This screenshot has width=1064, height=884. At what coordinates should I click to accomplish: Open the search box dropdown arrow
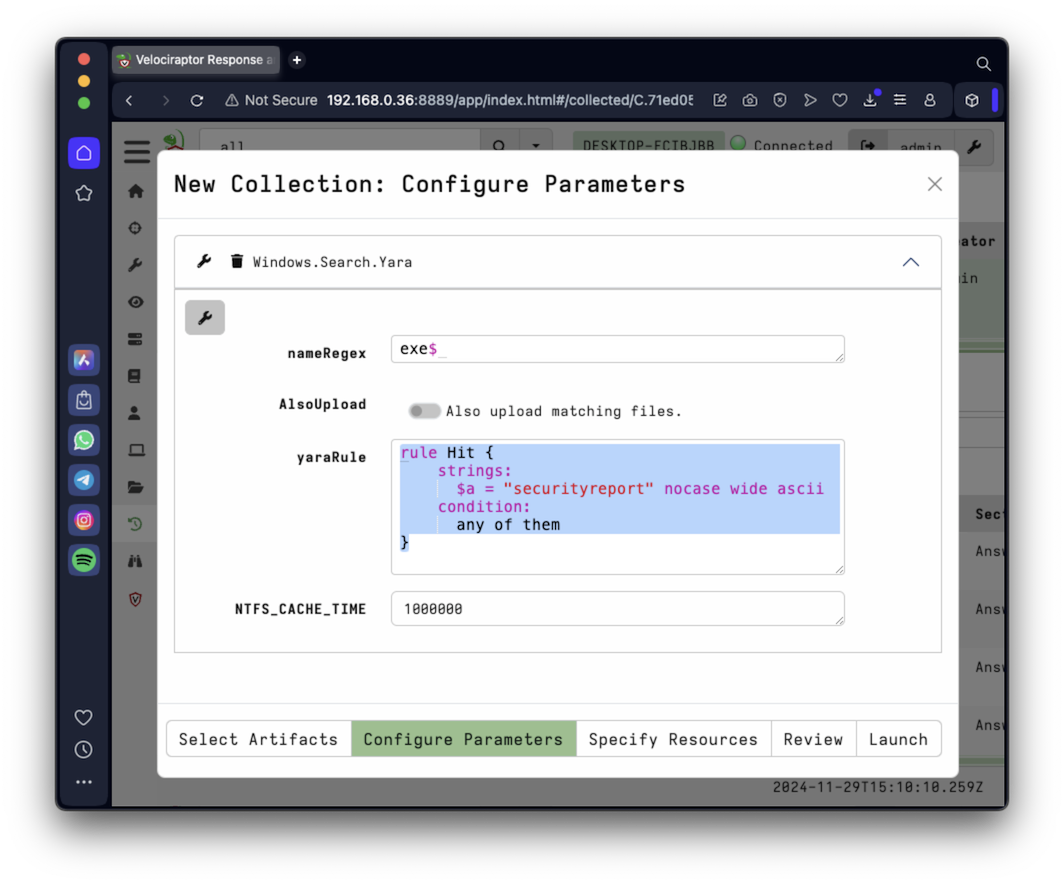click(x=536, y=146)
